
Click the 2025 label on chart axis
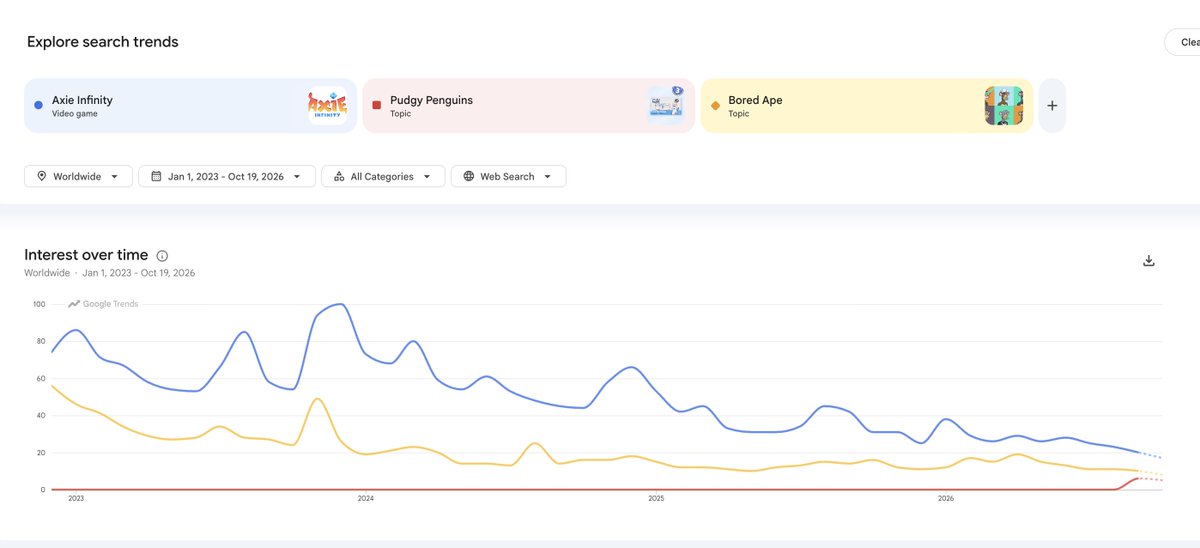click(656, 498)
